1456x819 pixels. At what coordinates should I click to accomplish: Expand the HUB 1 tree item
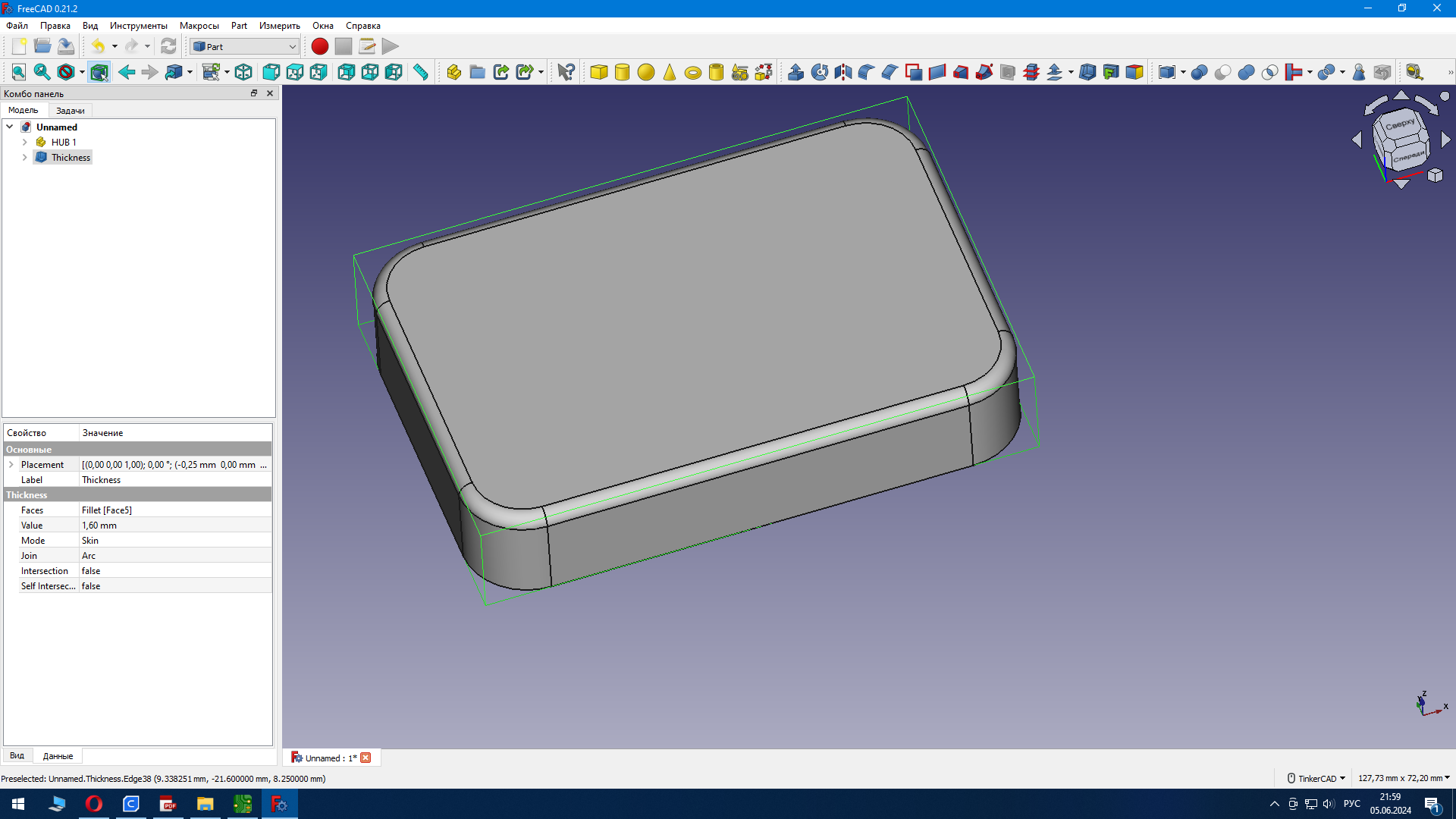pos(25,142)
